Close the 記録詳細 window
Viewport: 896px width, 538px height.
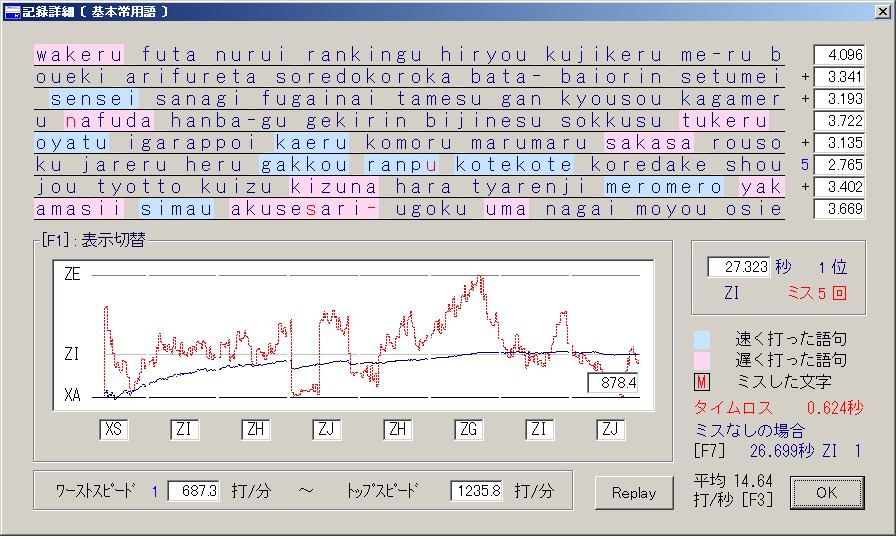(882, 11)
